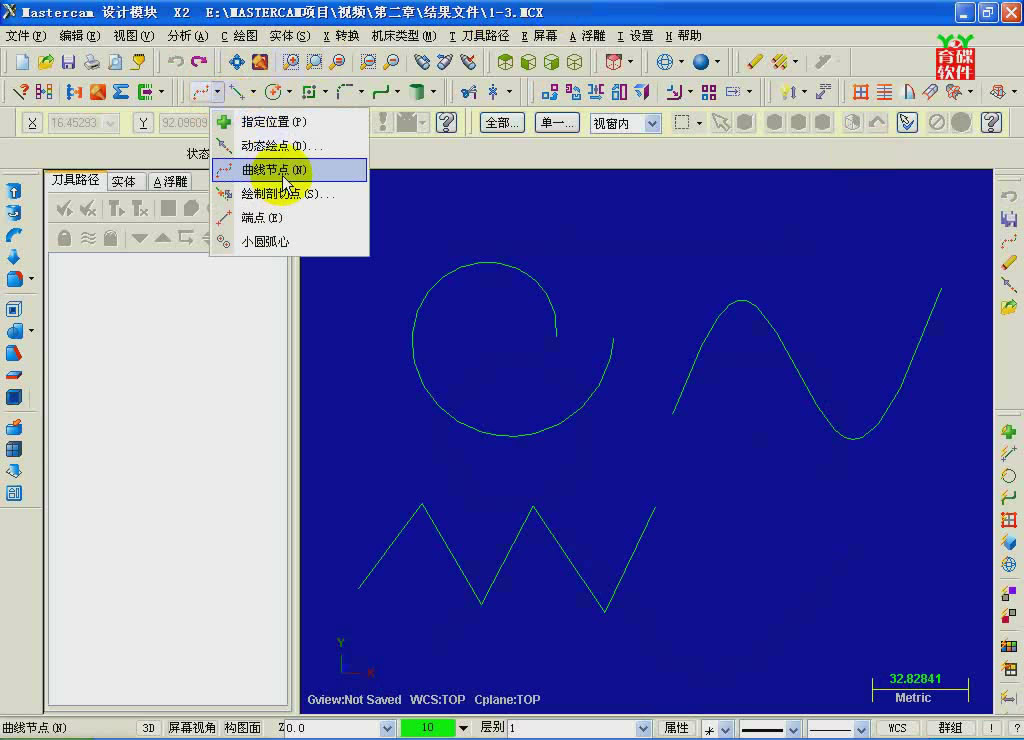The image size is (1024, 740).
Task: Select the isometric view cube icon
Action: (x=505, y=62)
